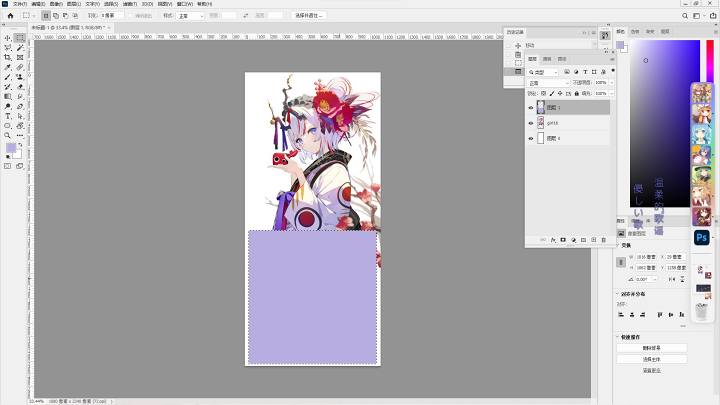Click the purple foreground color swatch

(11, 148)
